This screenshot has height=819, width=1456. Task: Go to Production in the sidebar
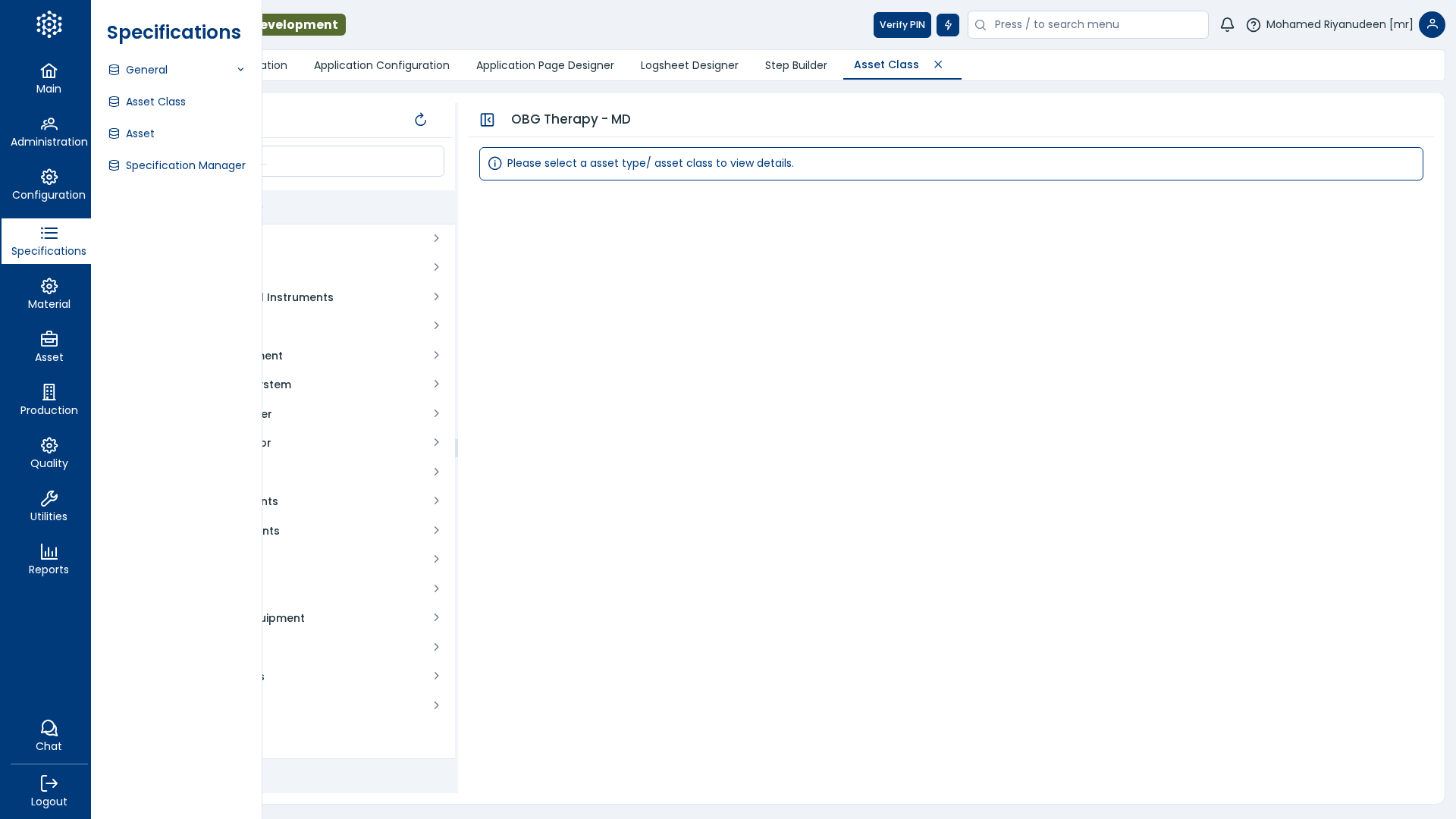[x=49, y=400]
